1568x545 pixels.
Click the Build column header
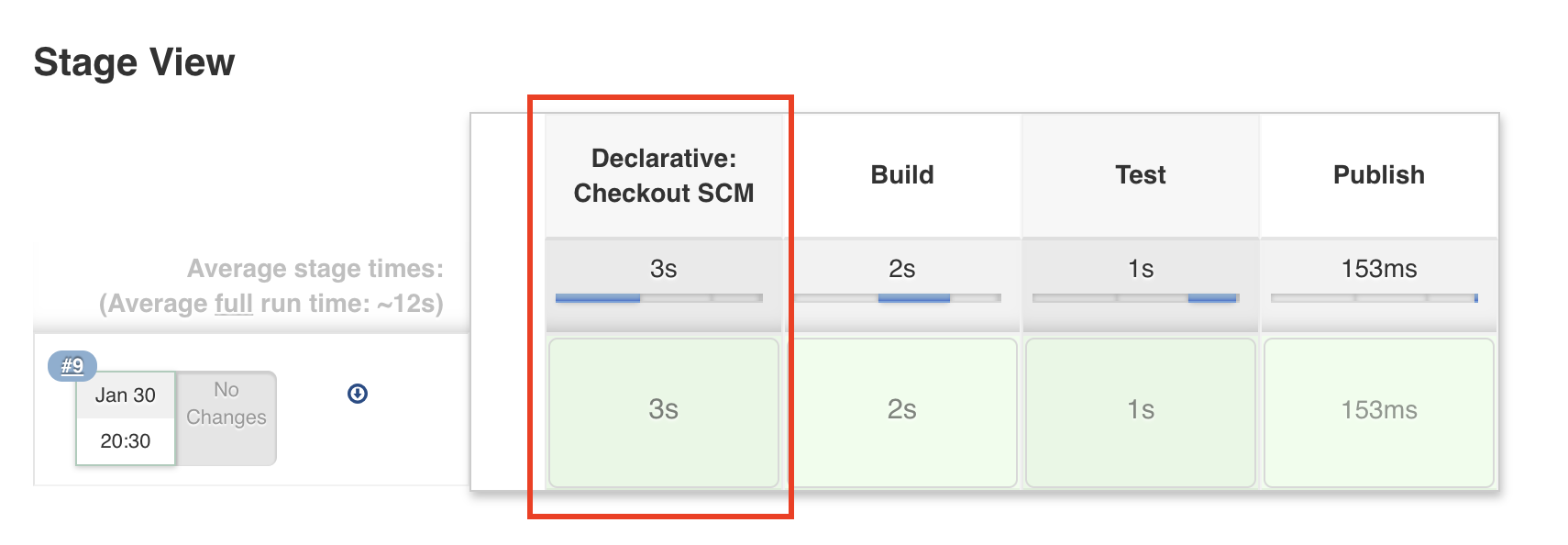[x=902, y=175]
